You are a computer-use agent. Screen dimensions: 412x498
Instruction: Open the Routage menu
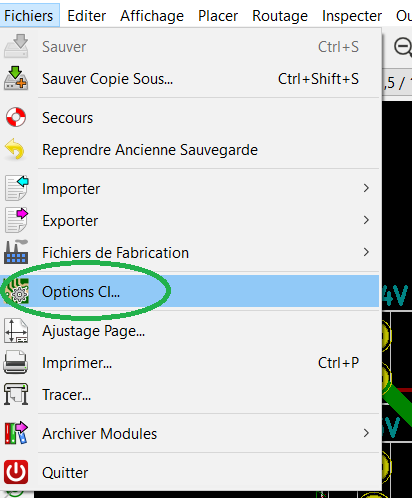[x=280, y=16]
